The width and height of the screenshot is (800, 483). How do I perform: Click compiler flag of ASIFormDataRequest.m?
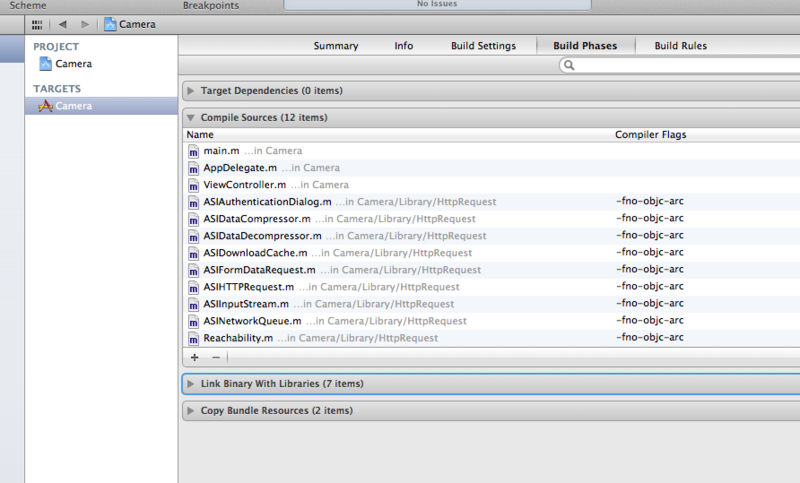pos(649,269)
